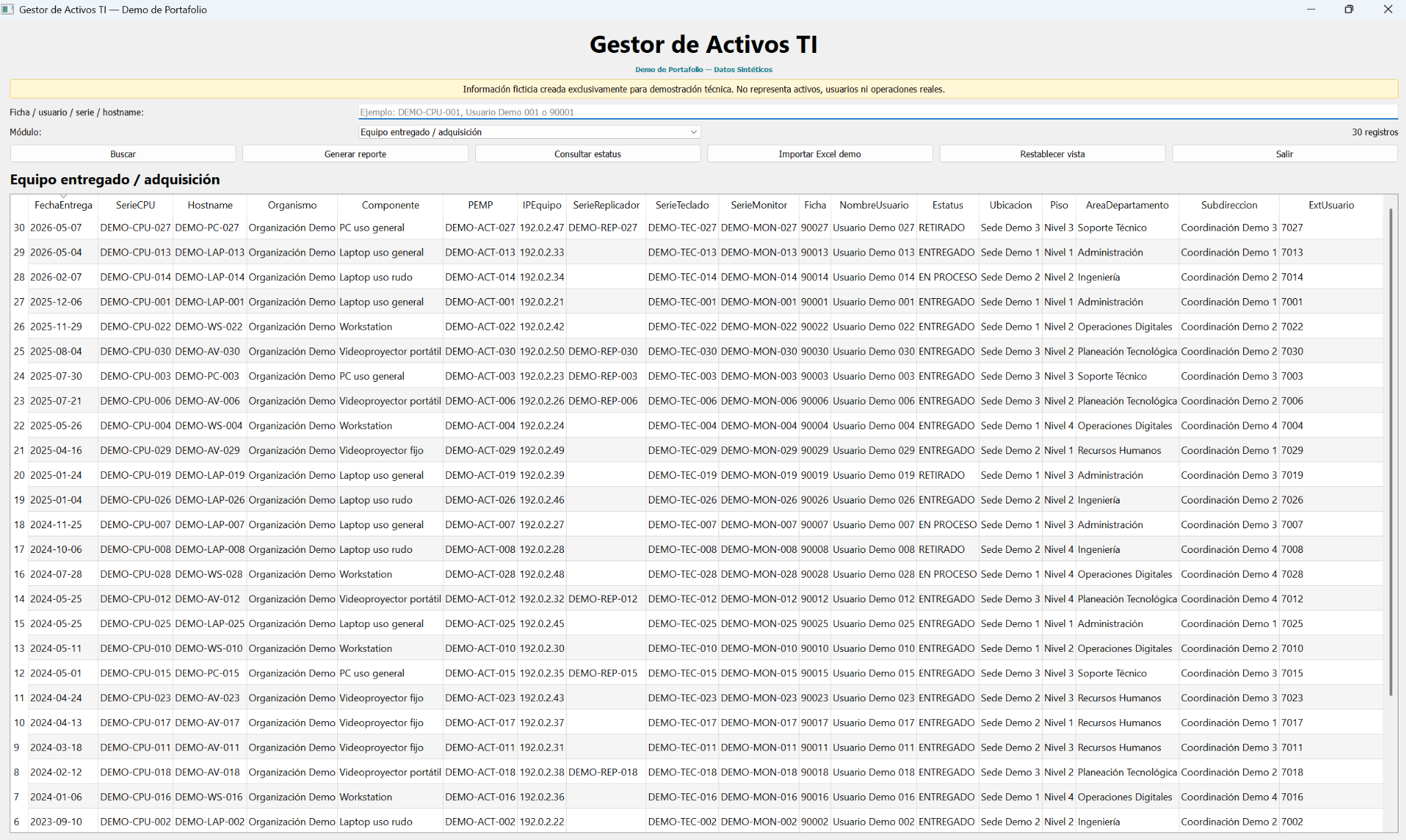Click the Piso column header
1406x840 pixels.
pos(1059,205)
